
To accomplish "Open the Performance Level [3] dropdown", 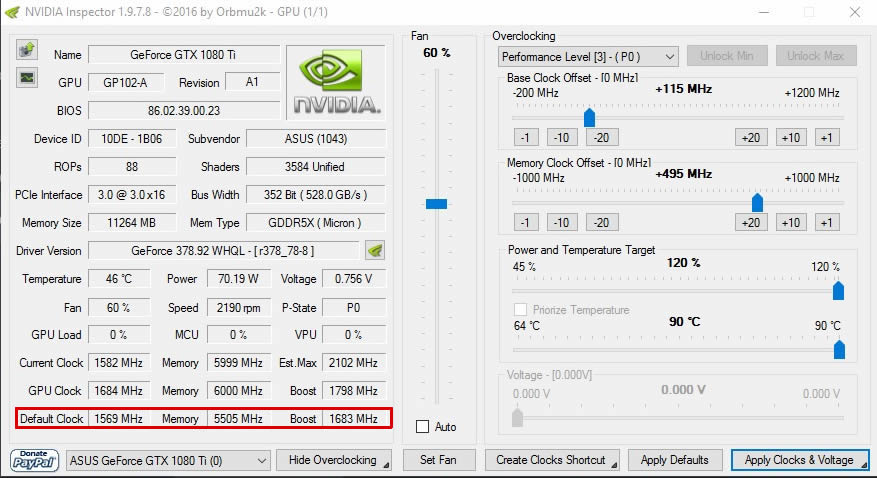I will [x=588, y=56].
